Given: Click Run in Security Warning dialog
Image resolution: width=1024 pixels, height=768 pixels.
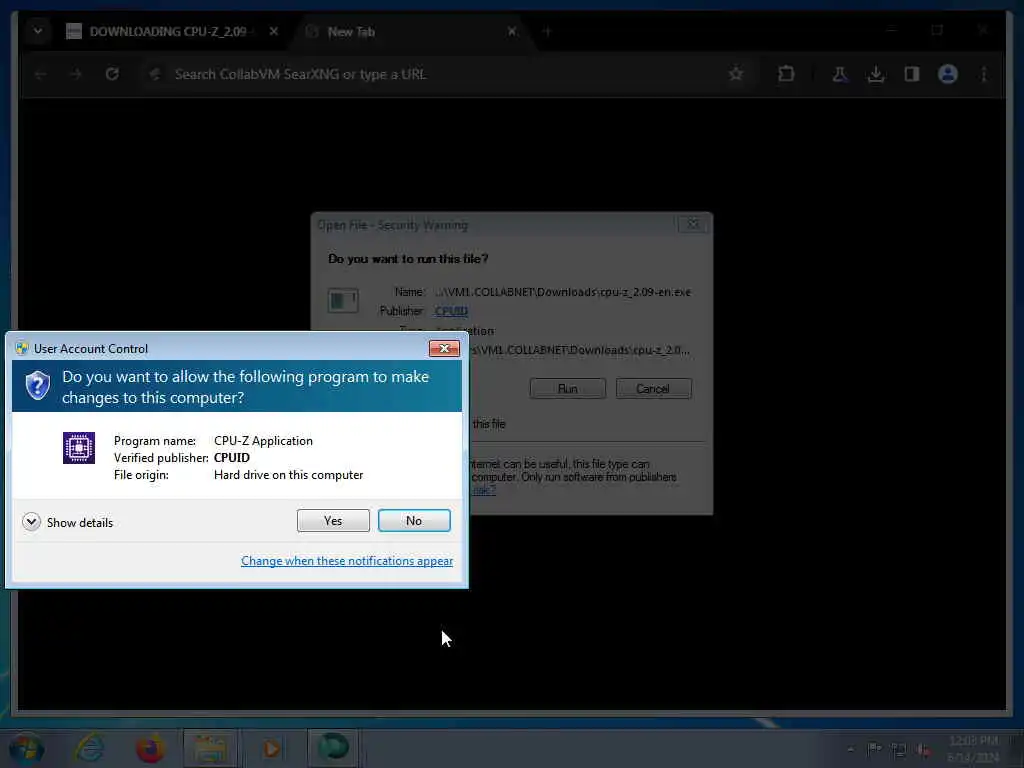Looking at the screenshot, I should point(568,389).
